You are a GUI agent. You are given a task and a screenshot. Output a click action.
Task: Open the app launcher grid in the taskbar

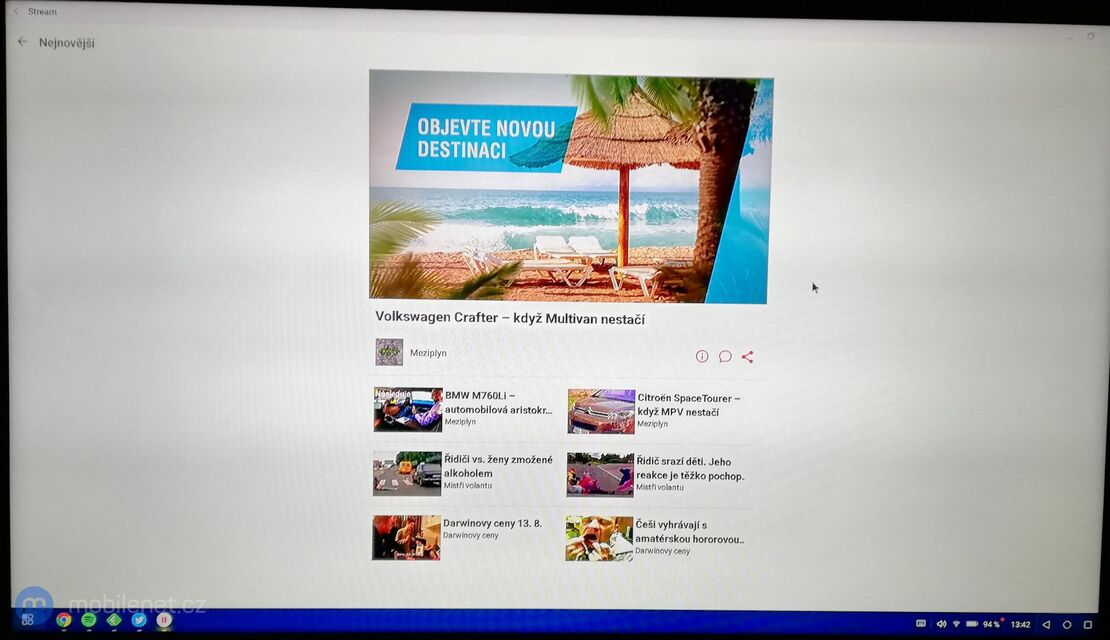coord(27,620)
